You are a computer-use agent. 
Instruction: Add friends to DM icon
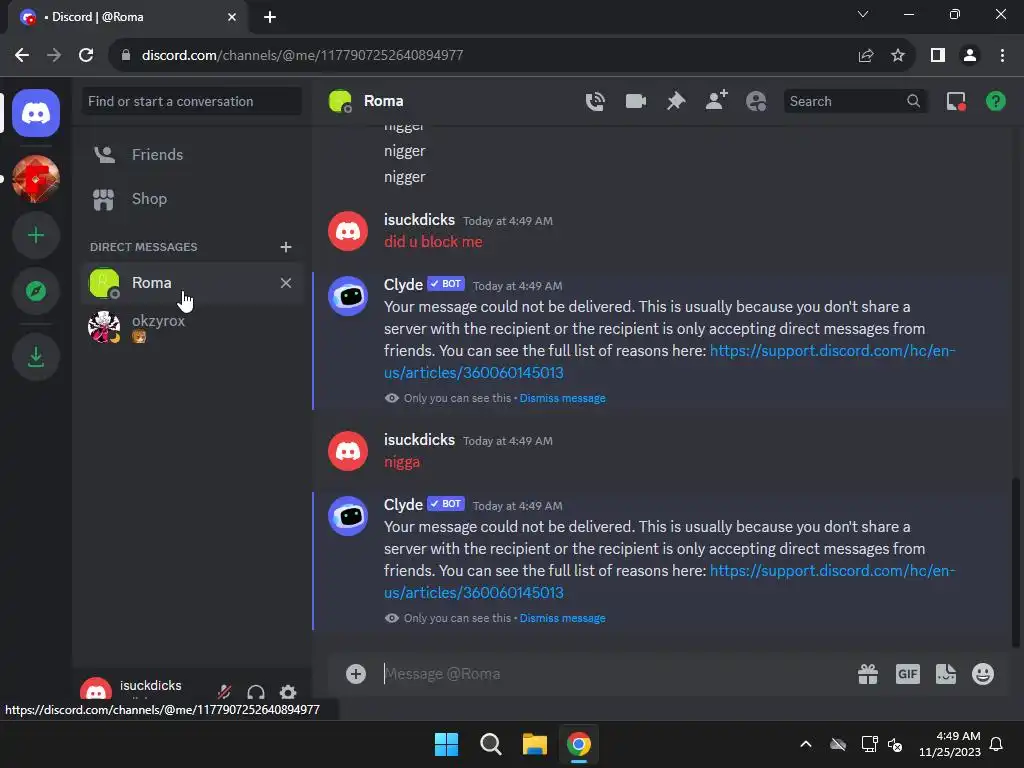pyautogui.click(x=716, y=101)
